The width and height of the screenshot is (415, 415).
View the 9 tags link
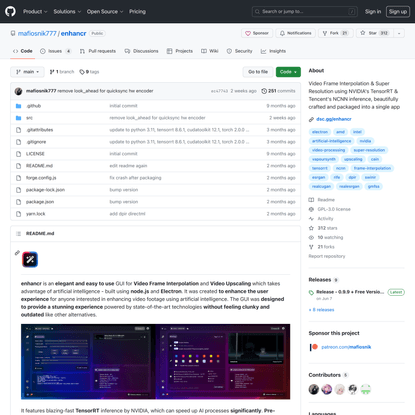click(x=89, y=72)
